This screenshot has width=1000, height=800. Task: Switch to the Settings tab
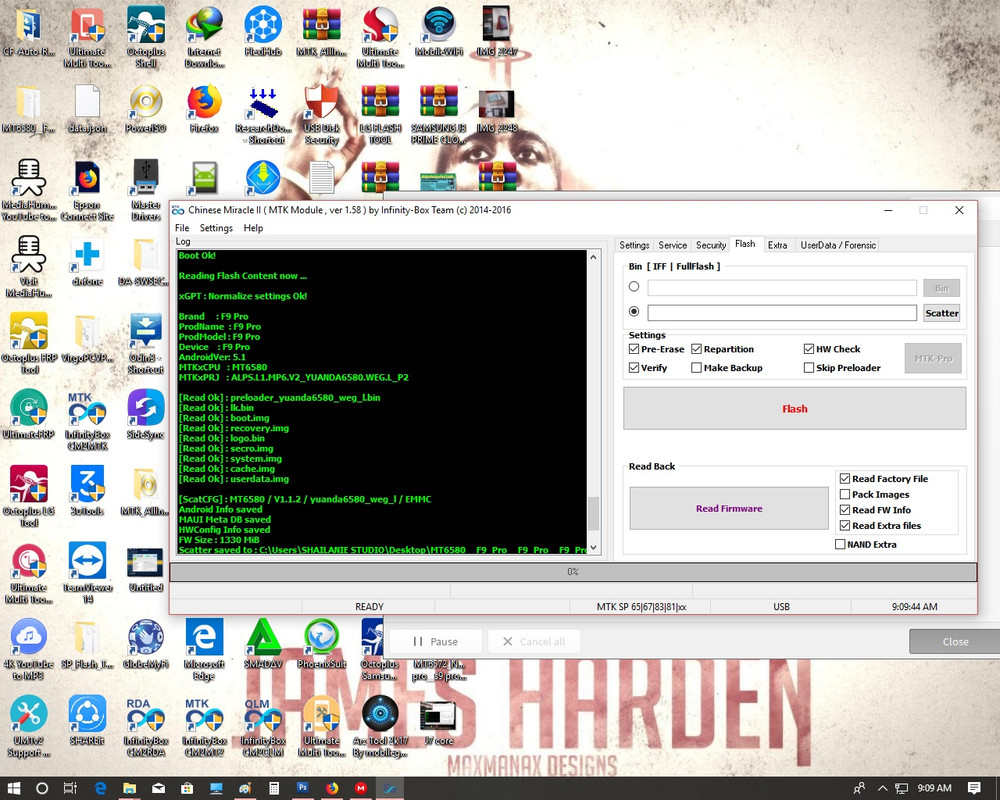[634, 245]
